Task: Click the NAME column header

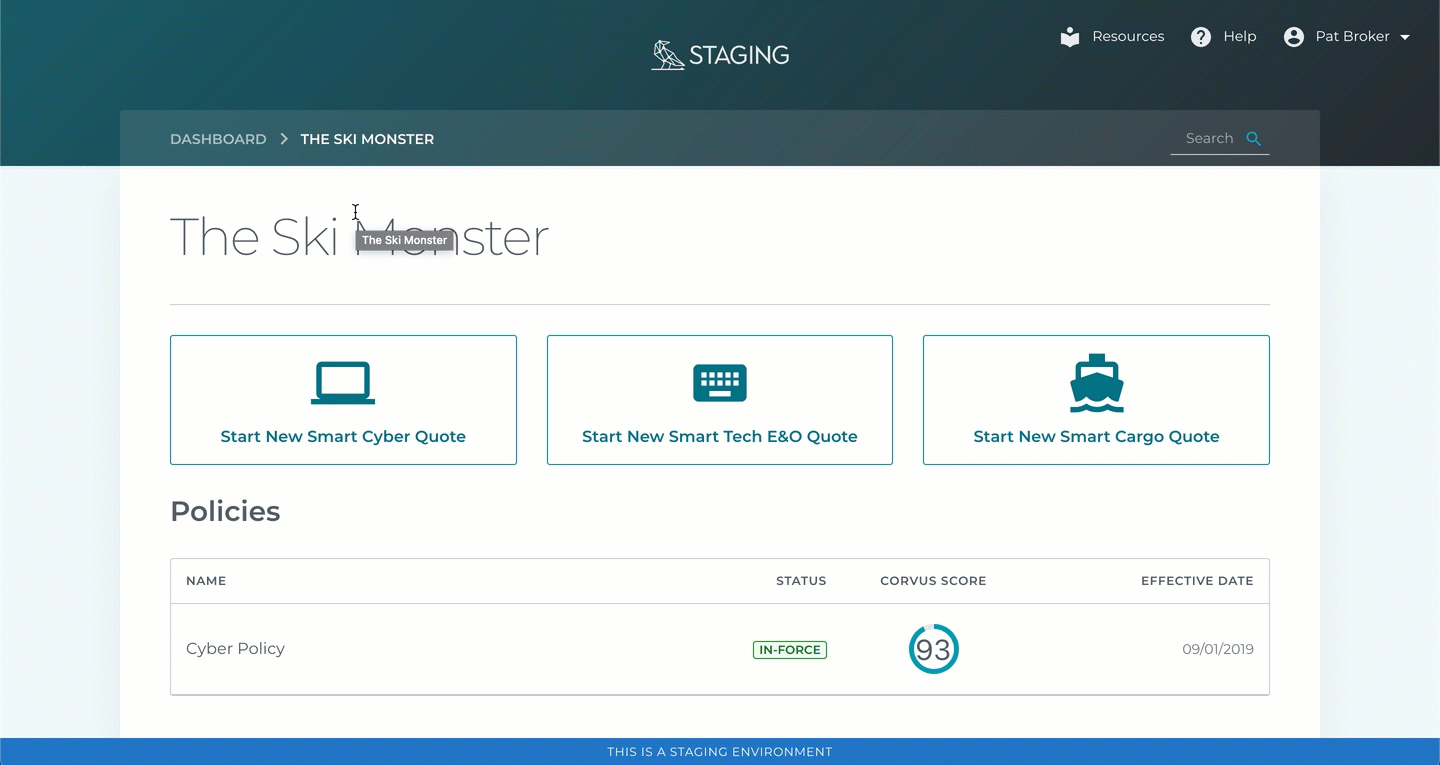Action: pyautogui.click(x=206, y=581)
